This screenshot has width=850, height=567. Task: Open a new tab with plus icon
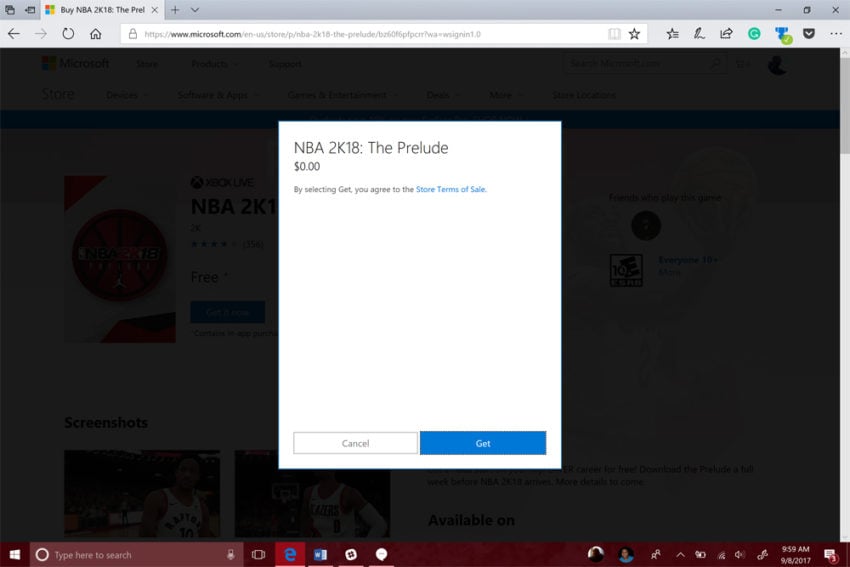(175, 10)
